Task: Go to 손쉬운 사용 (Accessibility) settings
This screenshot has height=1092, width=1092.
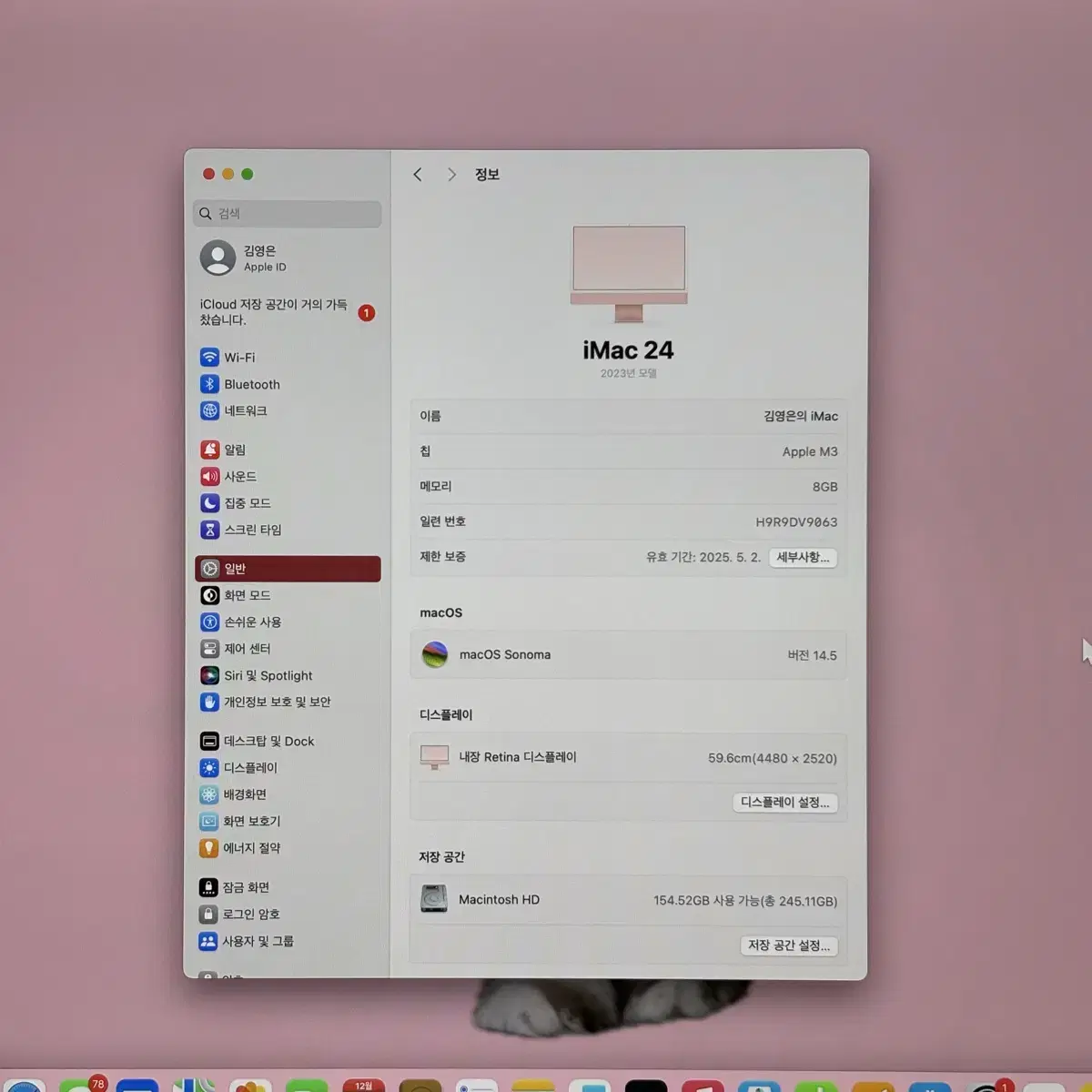Action: [x=288, y=622]
